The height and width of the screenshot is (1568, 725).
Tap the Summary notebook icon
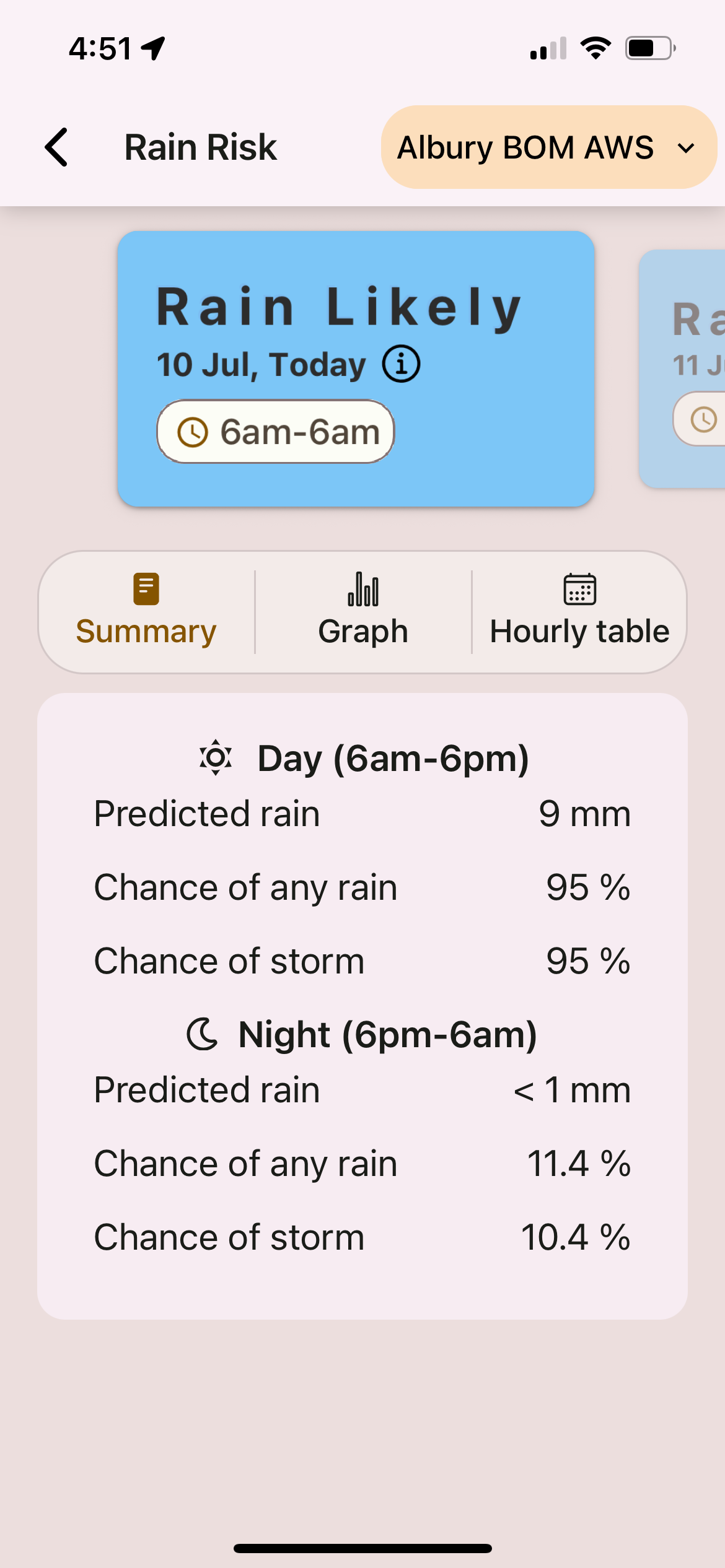coord(146,589)
